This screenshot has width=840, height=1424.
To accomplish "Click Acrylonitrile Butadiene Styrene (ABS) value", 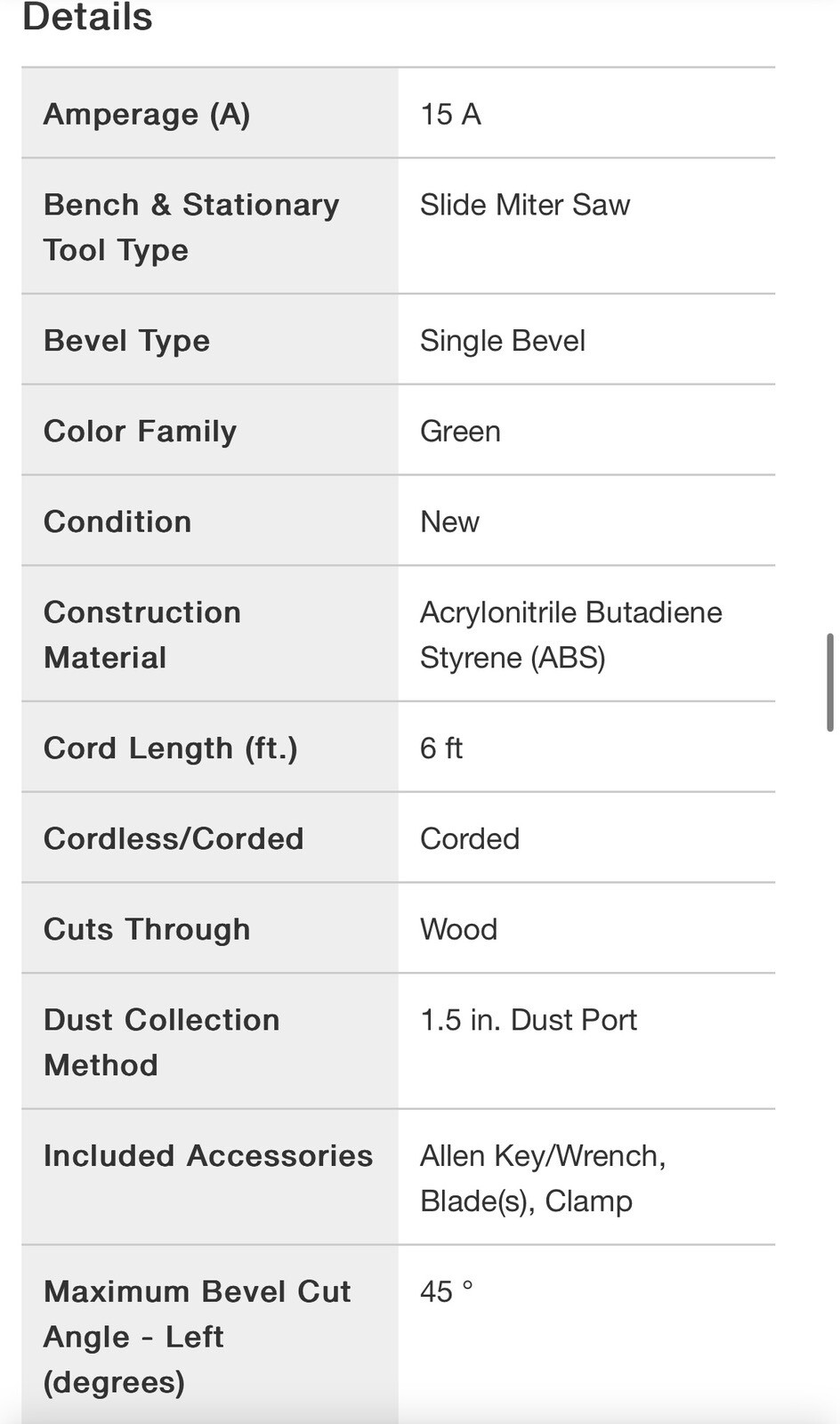I will [570, 635].
